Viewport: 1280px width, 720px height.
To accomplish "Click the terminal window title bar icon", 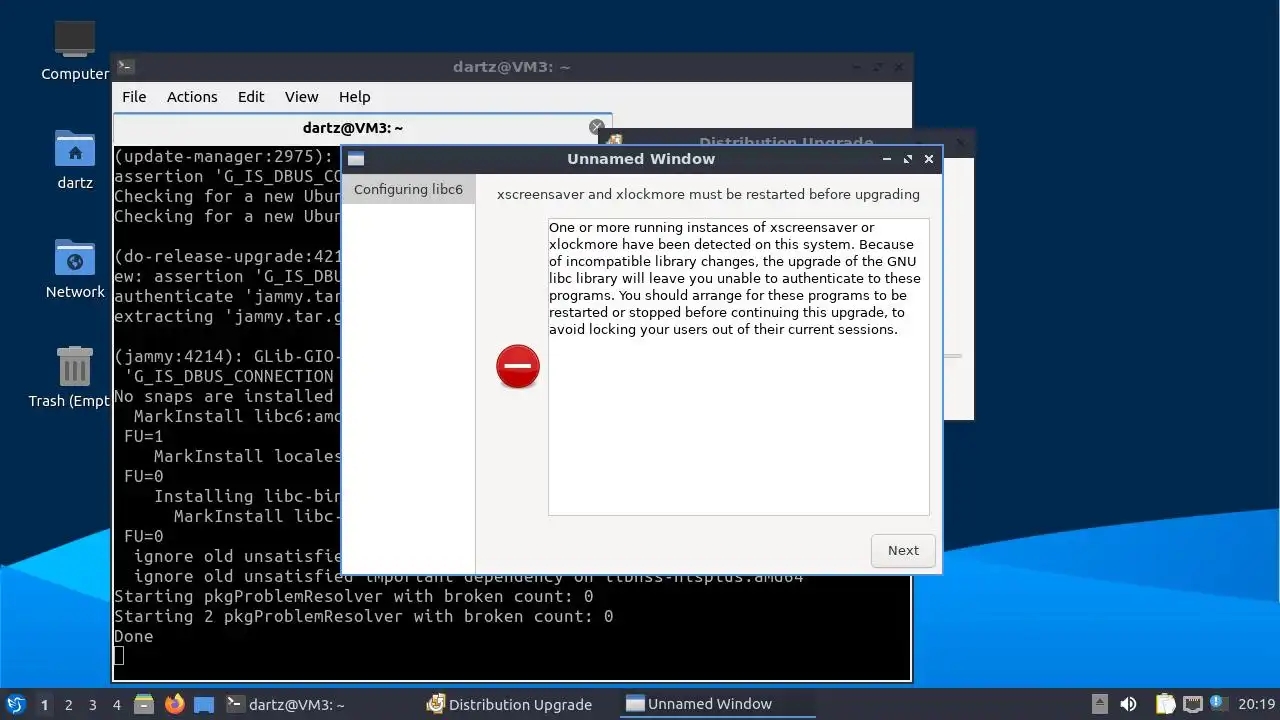I will coord(125,67).
